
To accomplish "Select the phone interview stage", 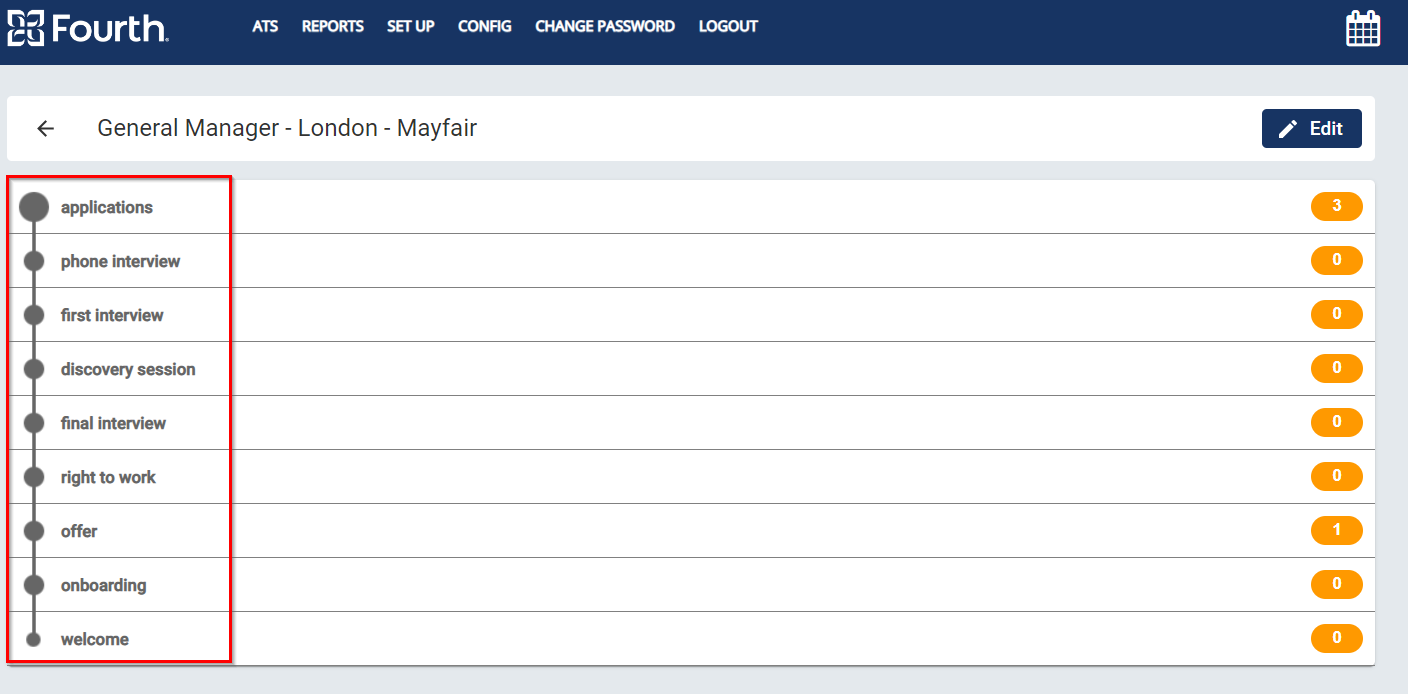I will coord(120,261).
